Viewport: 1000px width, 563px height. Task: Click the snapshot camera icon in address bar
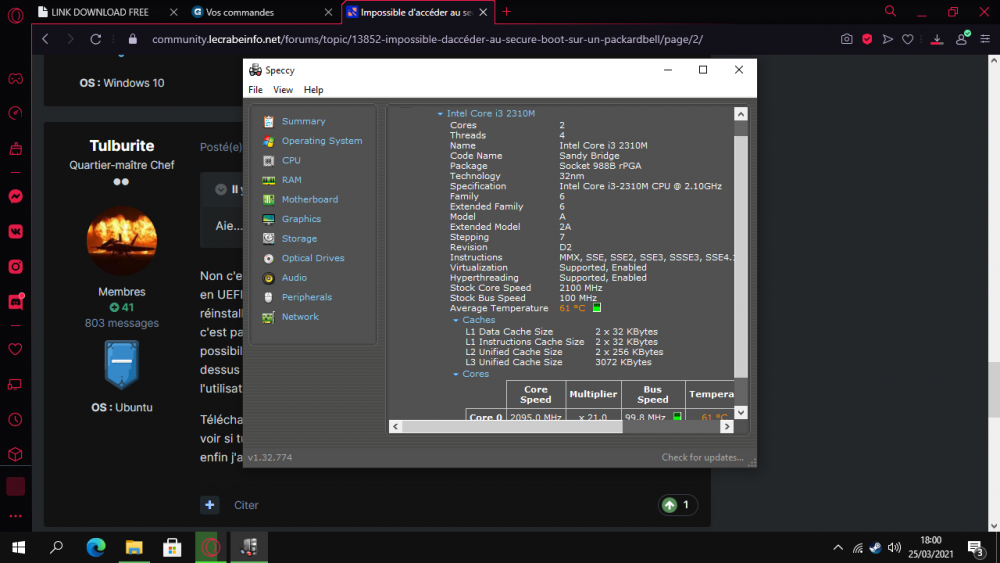(x=847, y=39)
